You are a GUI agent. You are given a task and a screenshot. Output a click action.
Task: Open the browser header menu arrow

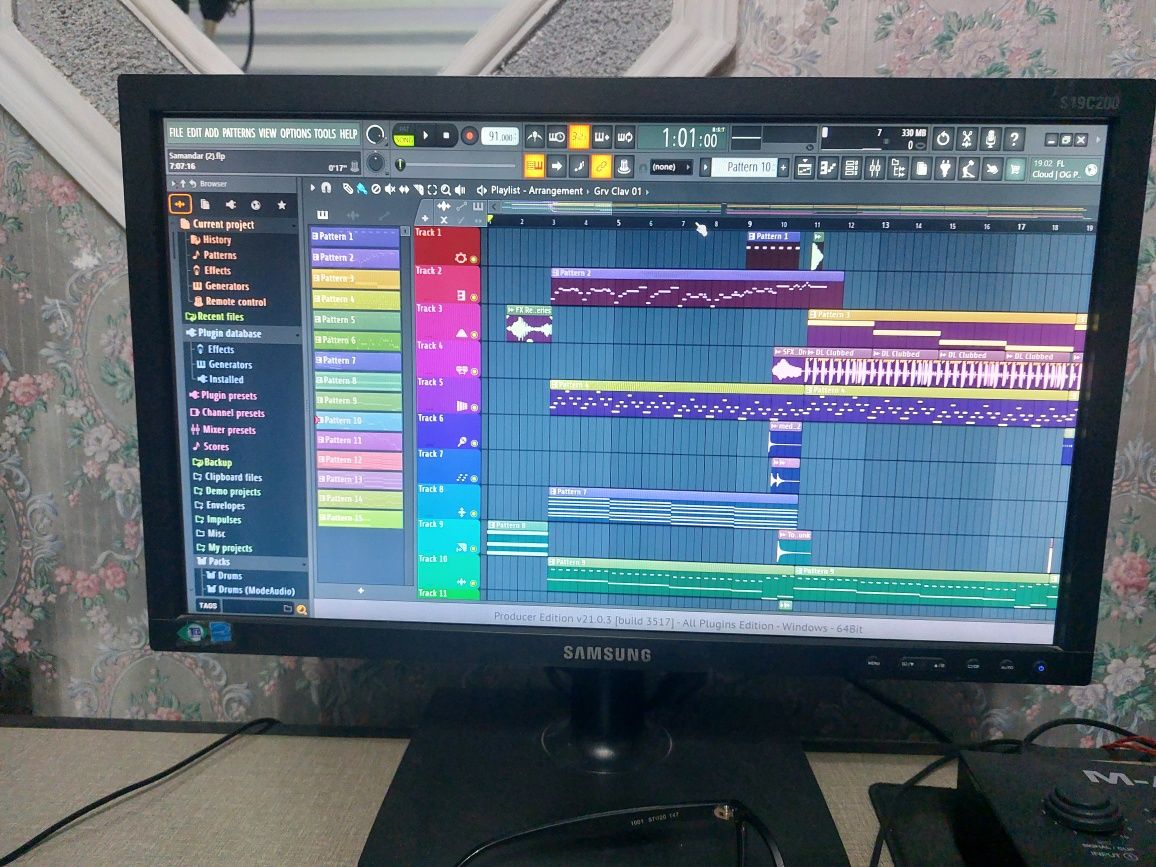[174, 183]
